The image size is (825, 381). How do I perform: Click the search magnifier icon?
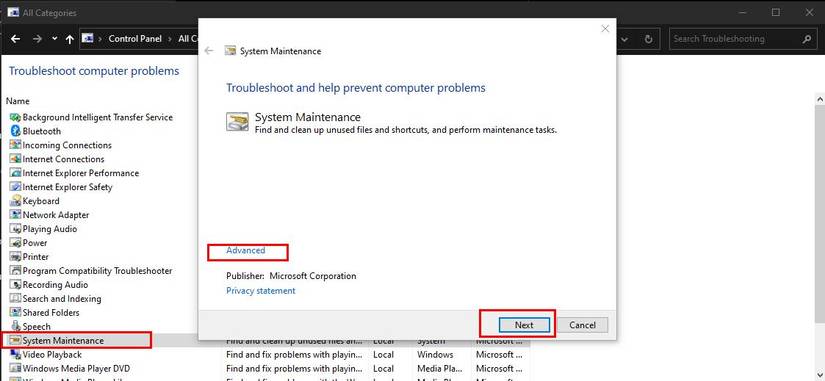click(x=807, y=39)
